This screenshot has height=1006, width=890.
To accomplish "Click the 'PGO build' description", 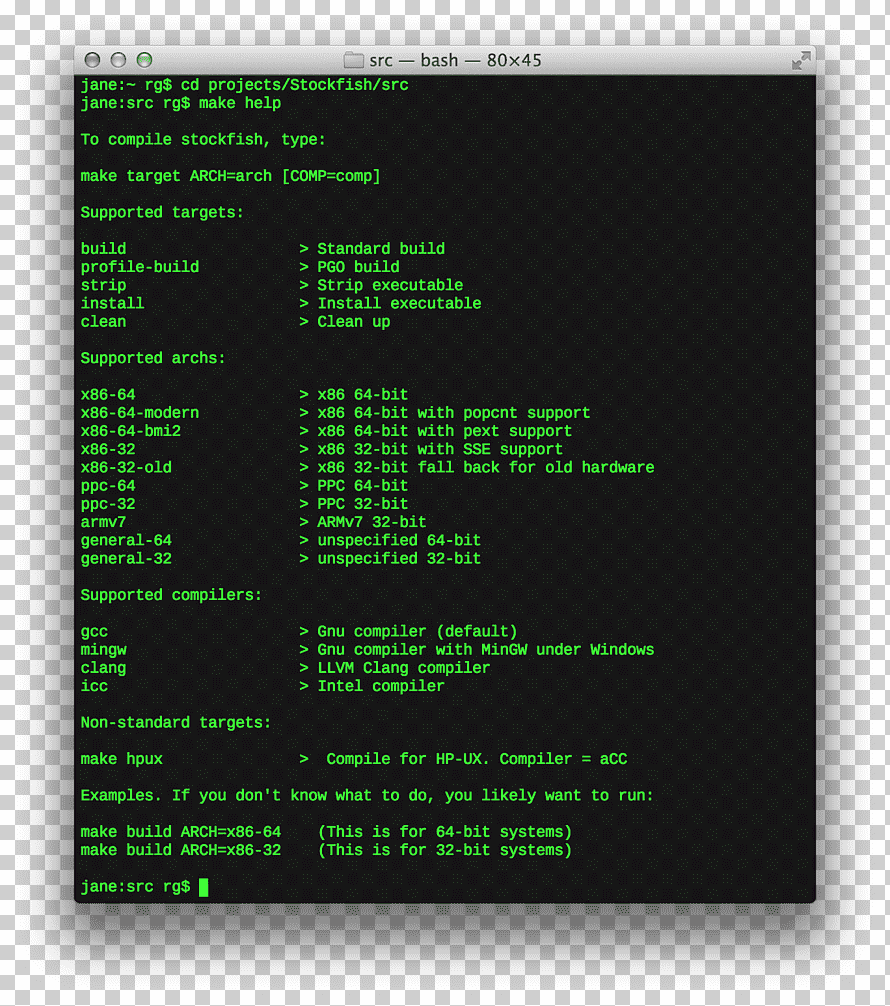I will (358, 267).
